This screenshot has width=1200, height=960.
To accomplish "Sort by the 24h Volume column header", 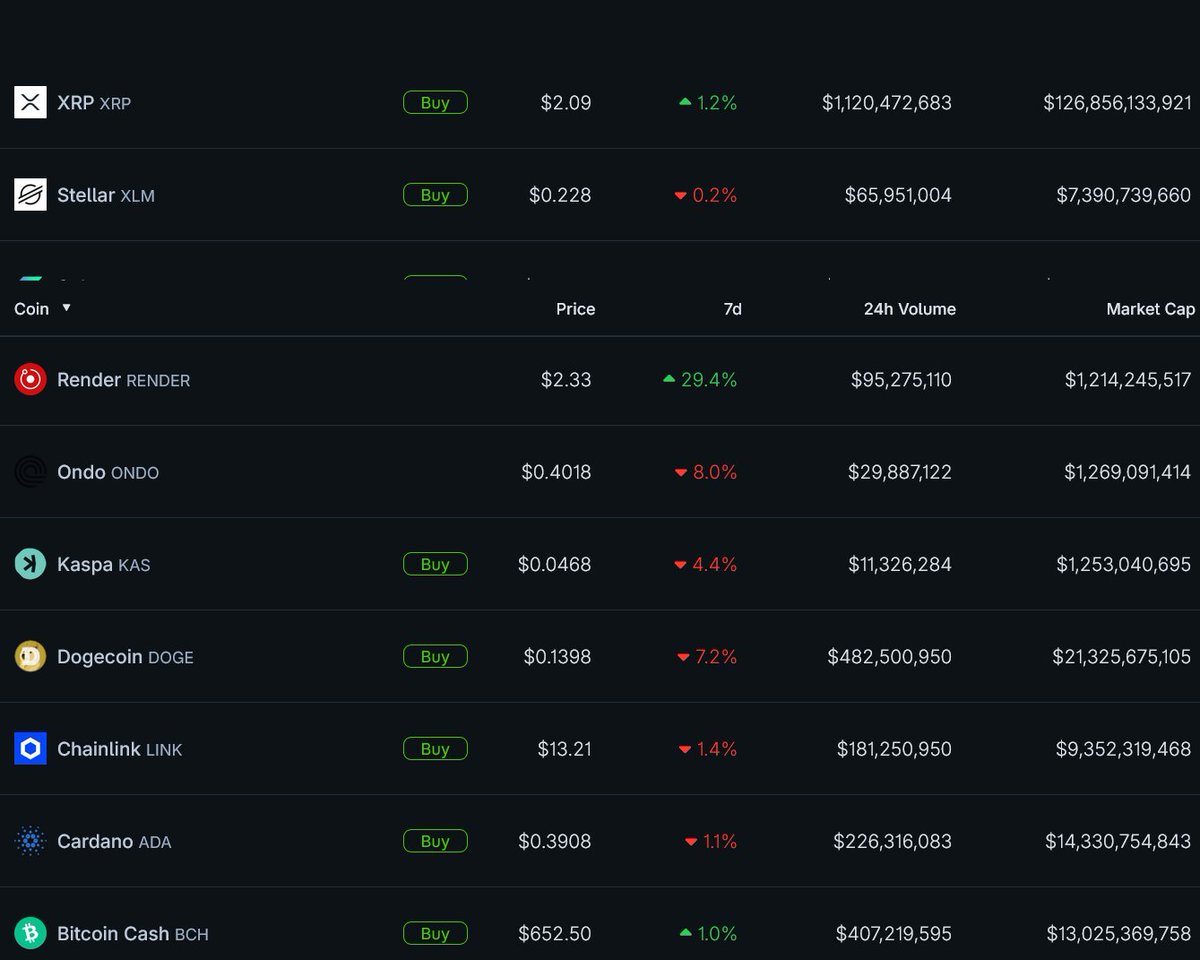I will (910, 309).
